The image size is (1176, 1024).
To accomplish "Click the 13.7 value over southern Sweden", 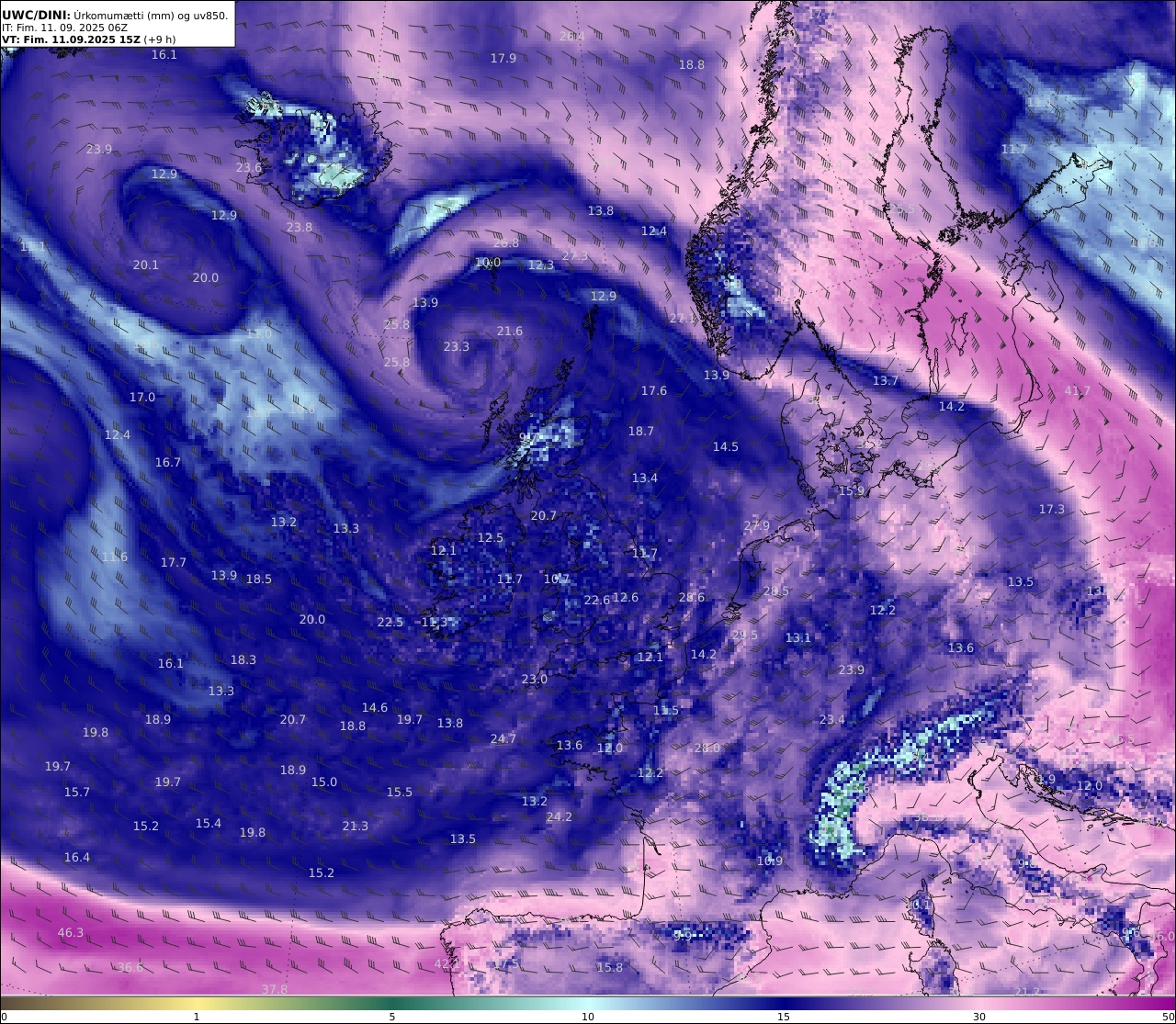I will (885, 380).
